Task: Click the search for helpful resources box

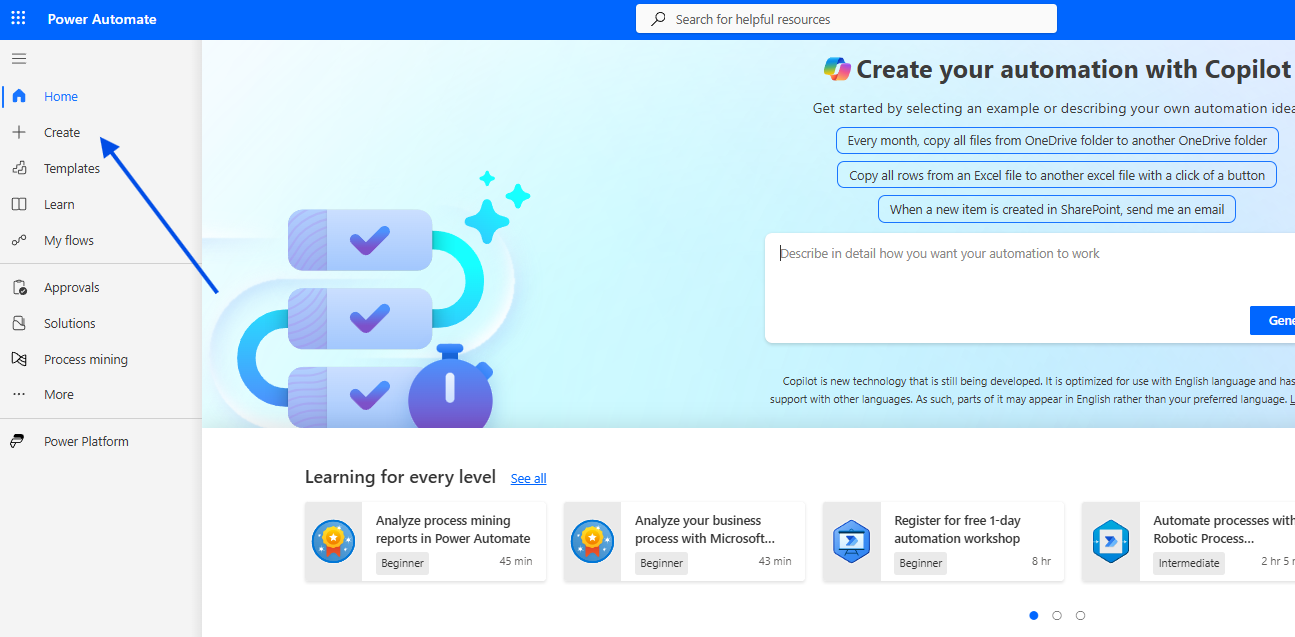Action: point(846,19)
